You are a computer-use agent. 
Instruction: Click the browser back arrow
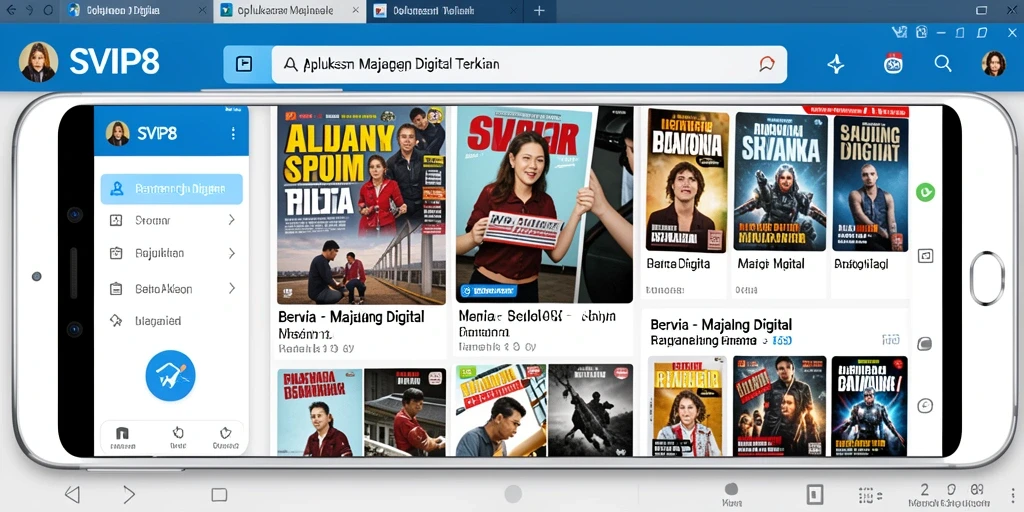pos(11,10)
